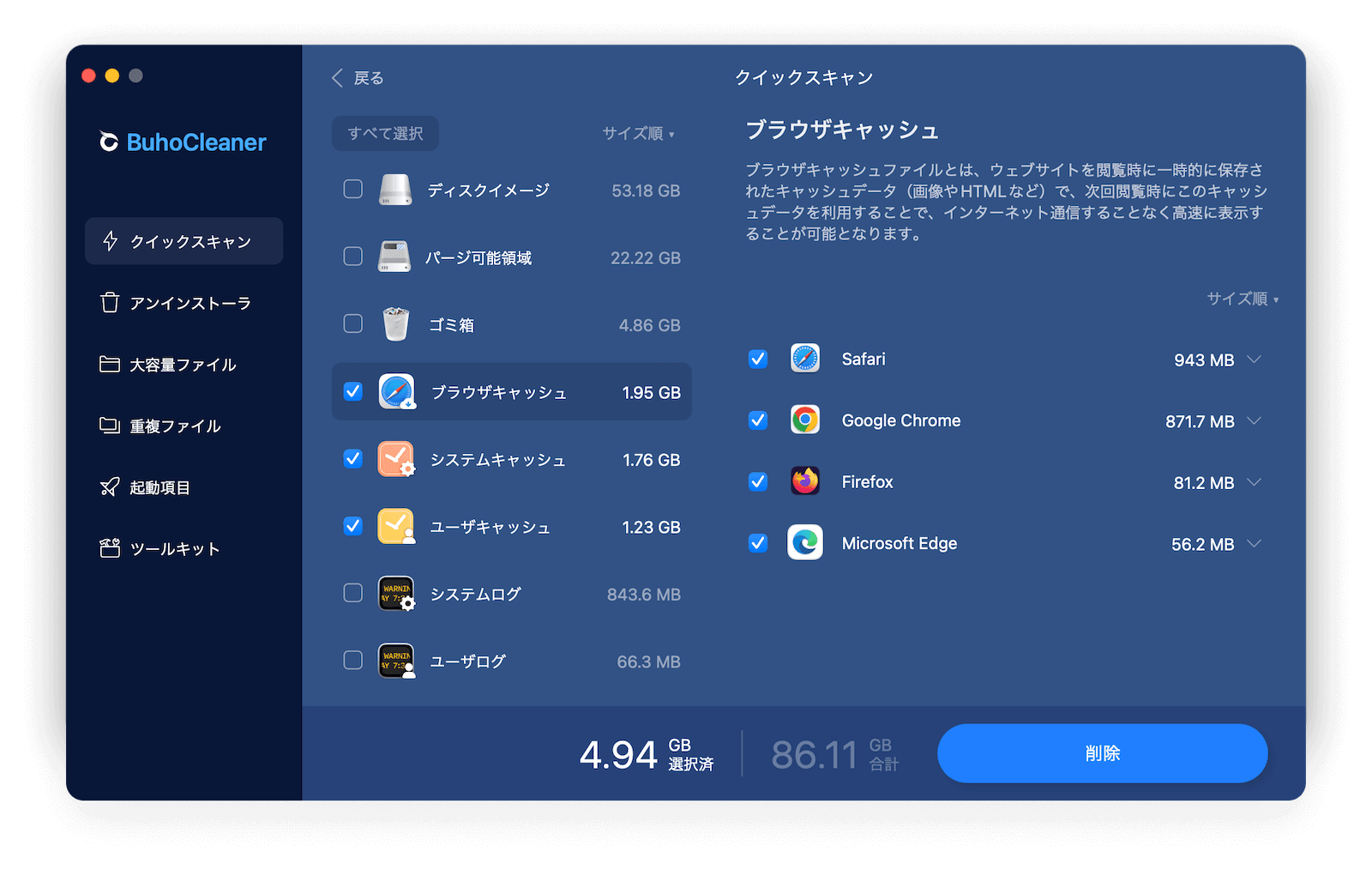
Task: Click the システムキャッシュ orange icon
Action: click(x=396, y=459)
